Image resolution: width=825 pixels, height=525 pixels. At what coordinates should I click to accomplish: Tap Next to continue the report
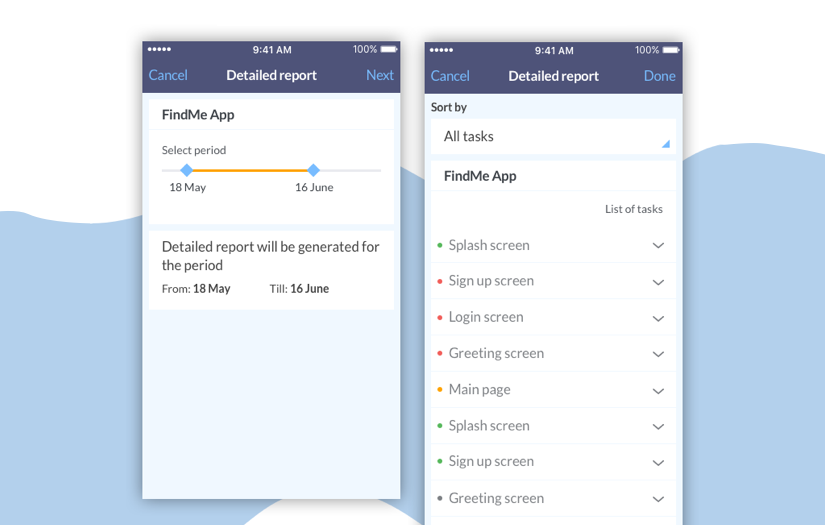(x=380, y=75)
